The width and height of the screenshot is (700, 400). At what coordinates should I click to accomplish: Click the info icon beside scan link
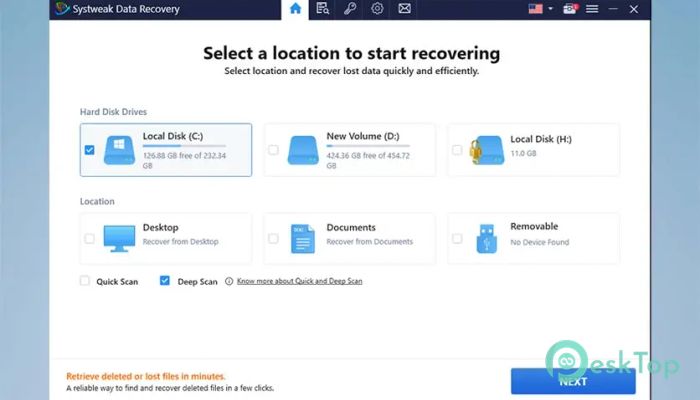click(x=229, y=281)
